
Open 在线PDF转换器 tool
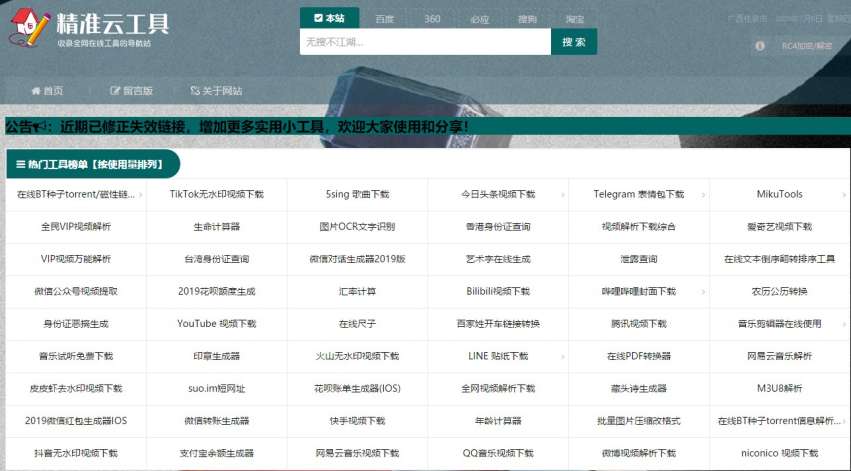tap(639, 357)
